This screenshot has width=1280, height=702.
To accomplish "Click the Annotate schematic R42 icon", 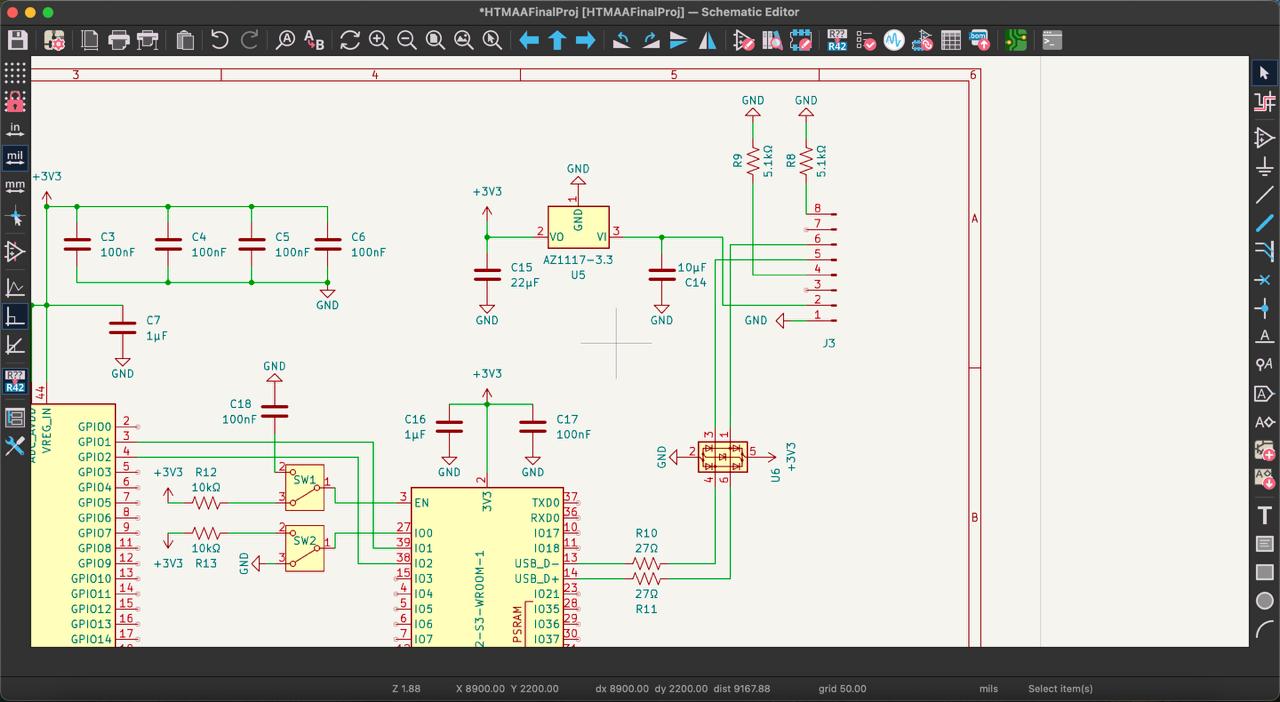I will [x=837, y=40].
